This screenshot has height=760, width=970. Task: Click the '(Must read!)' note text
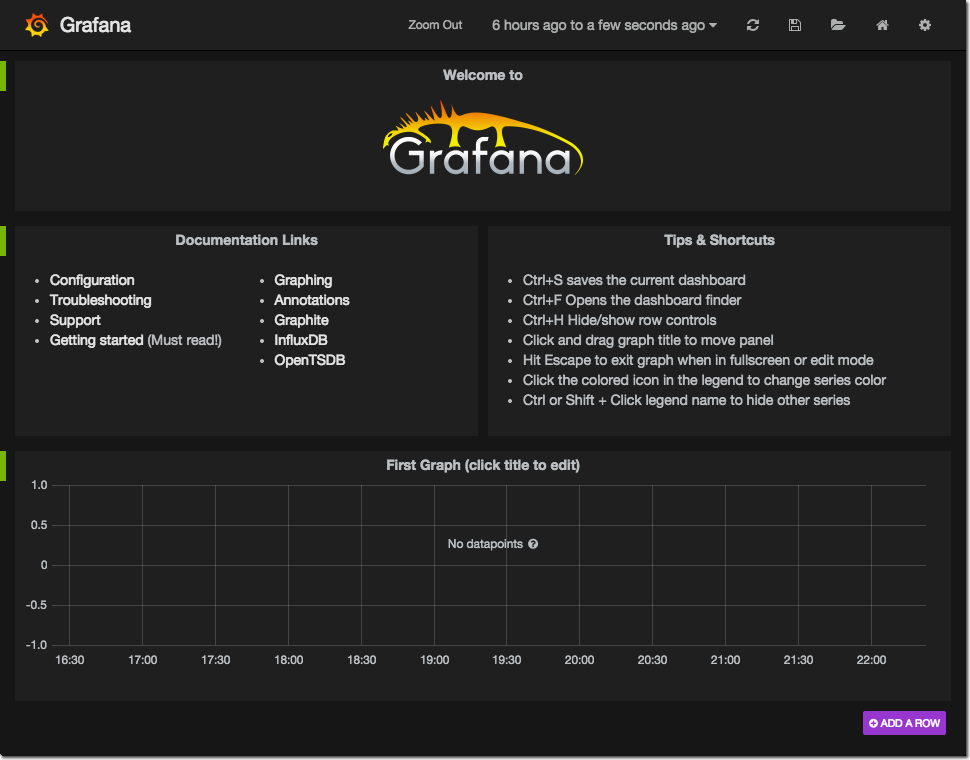point(184,340)
